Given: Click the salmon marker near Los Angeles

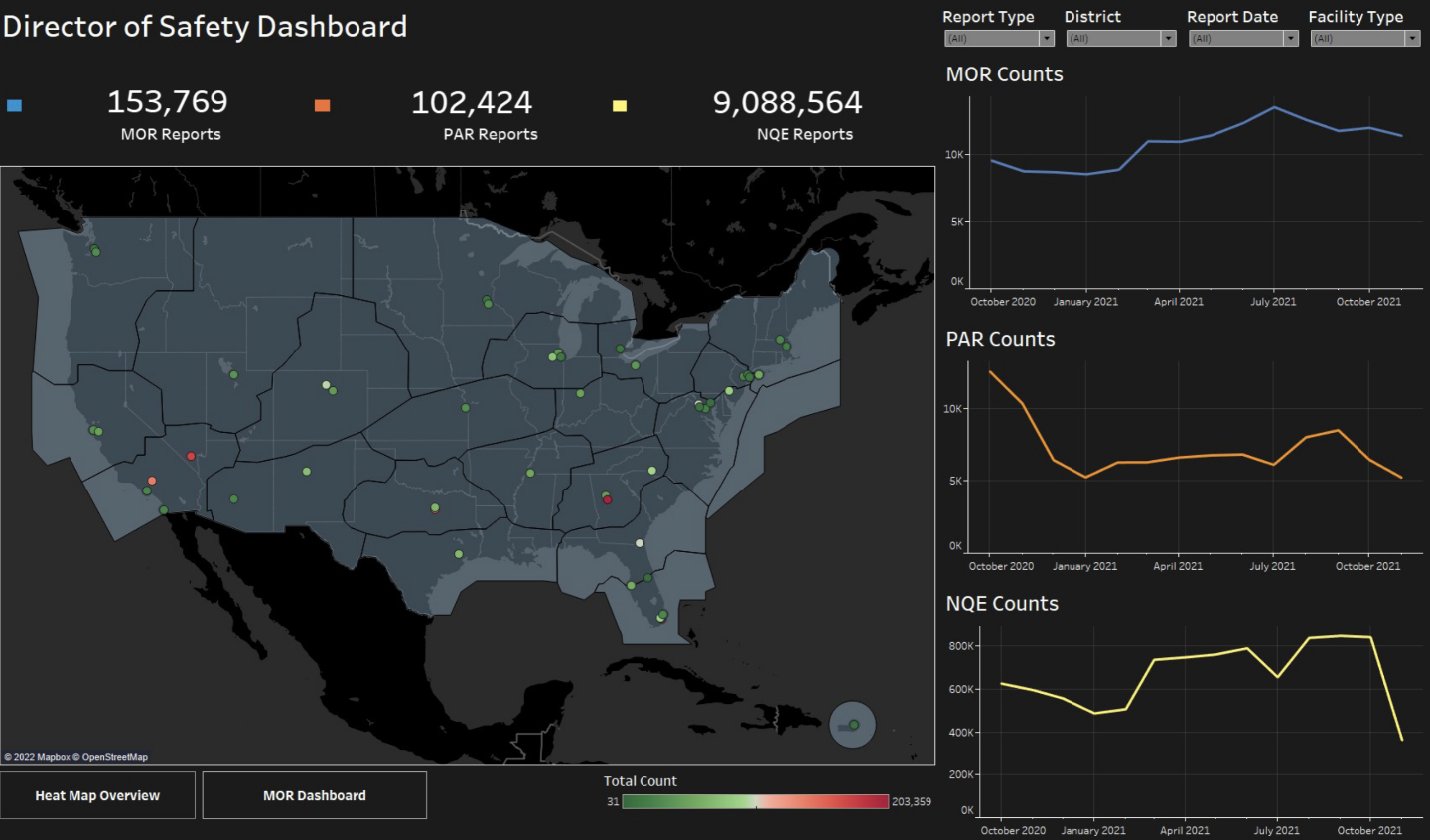Looking at the screenshot, I should [152, 481].
